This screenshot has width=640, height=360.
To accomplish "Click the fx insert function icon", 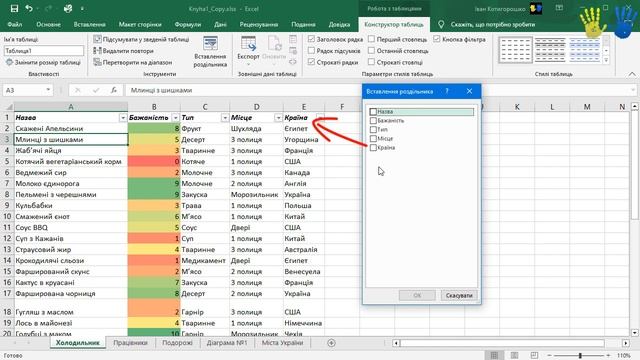I will tap(114, 90).
